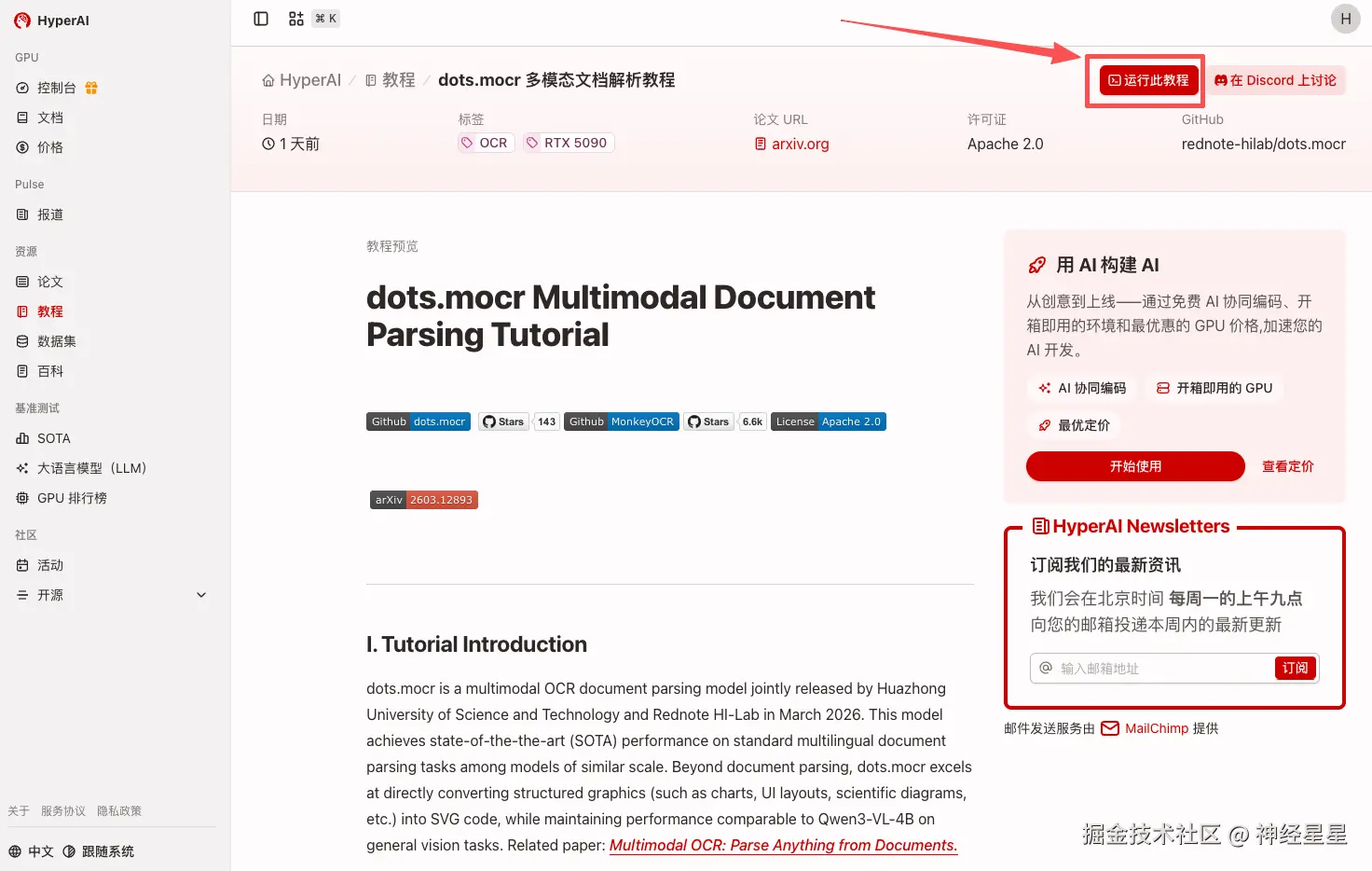Viewport: 1372px width, 871px height.
Task: Open 活动 under 社区
Action: pos(50,565)
